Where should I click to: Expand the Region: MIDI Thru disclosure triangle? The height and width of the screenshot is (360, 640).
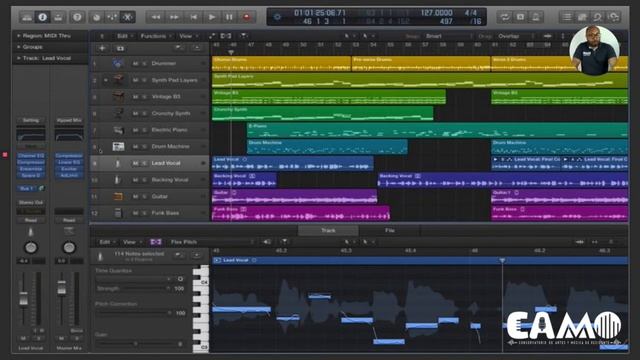tap(18, 36)
